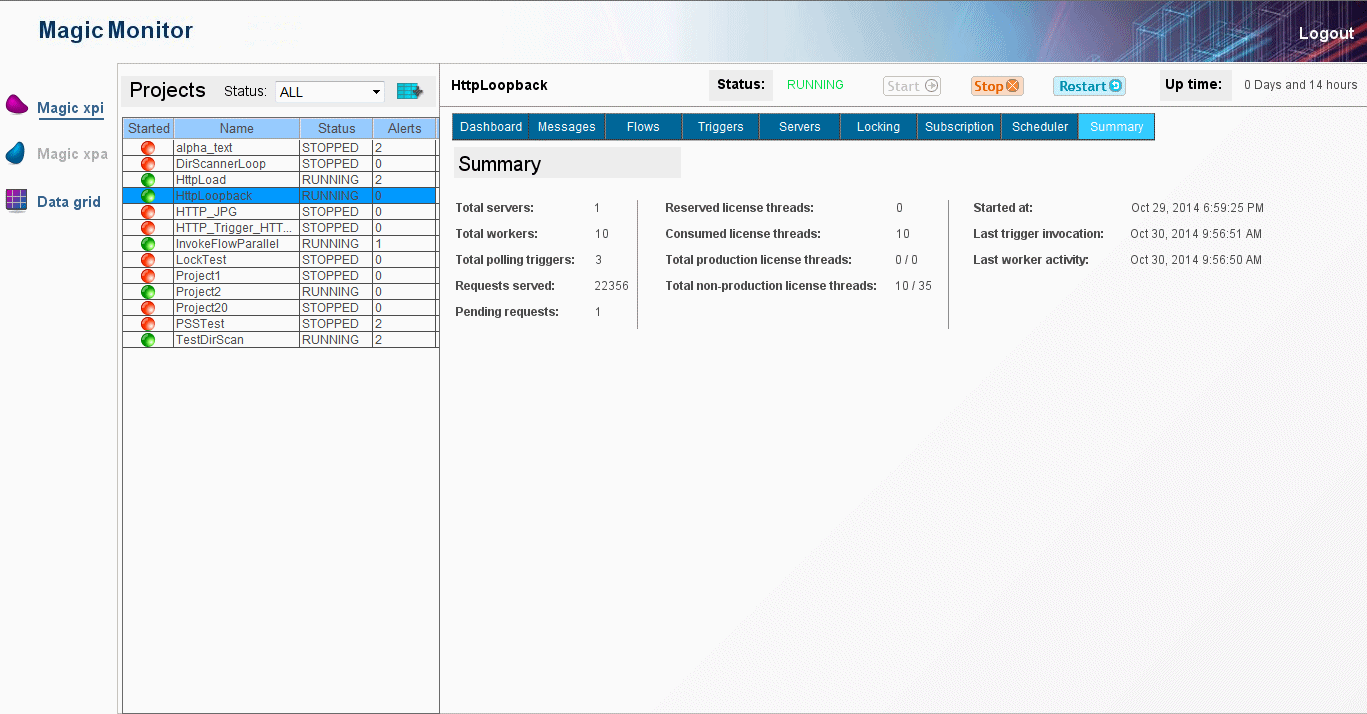
Task: Select the HTTP_JPG project name
Action: click(206, 212)
